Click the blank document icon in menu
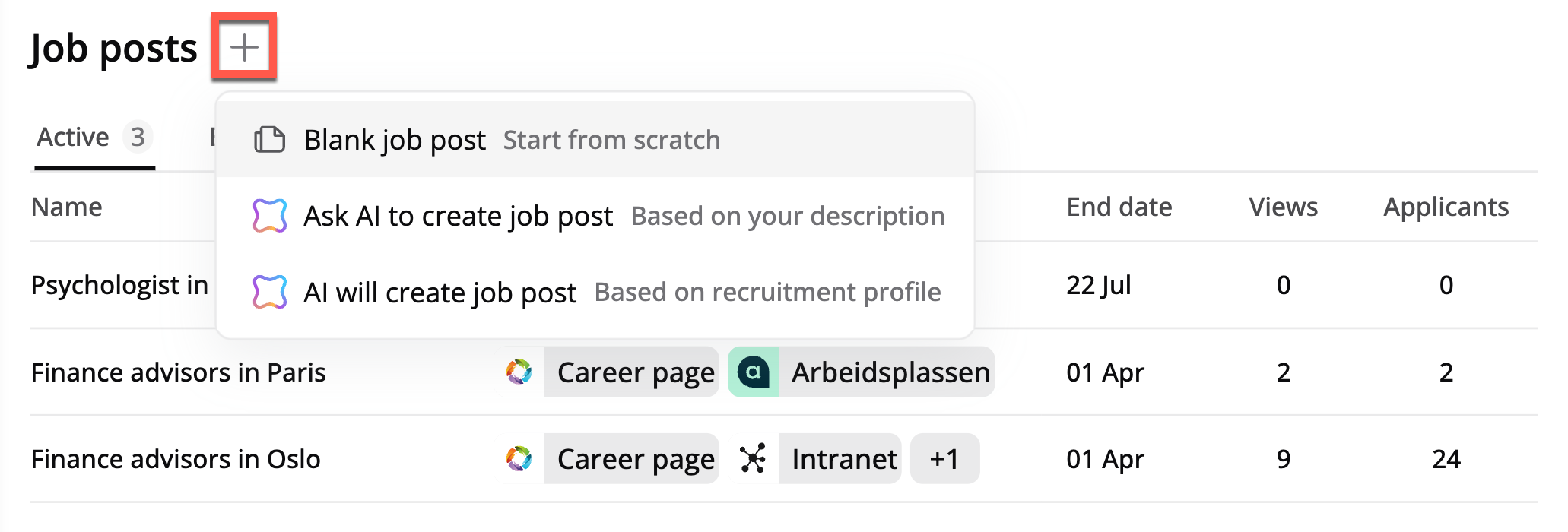This screenshot has width=1568, height=532. point(269,140)
